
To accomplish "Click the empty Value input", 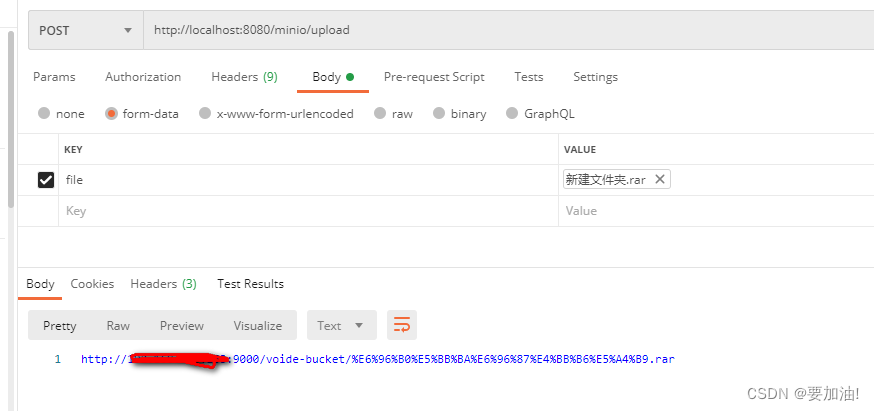I will tap(716, 211).
